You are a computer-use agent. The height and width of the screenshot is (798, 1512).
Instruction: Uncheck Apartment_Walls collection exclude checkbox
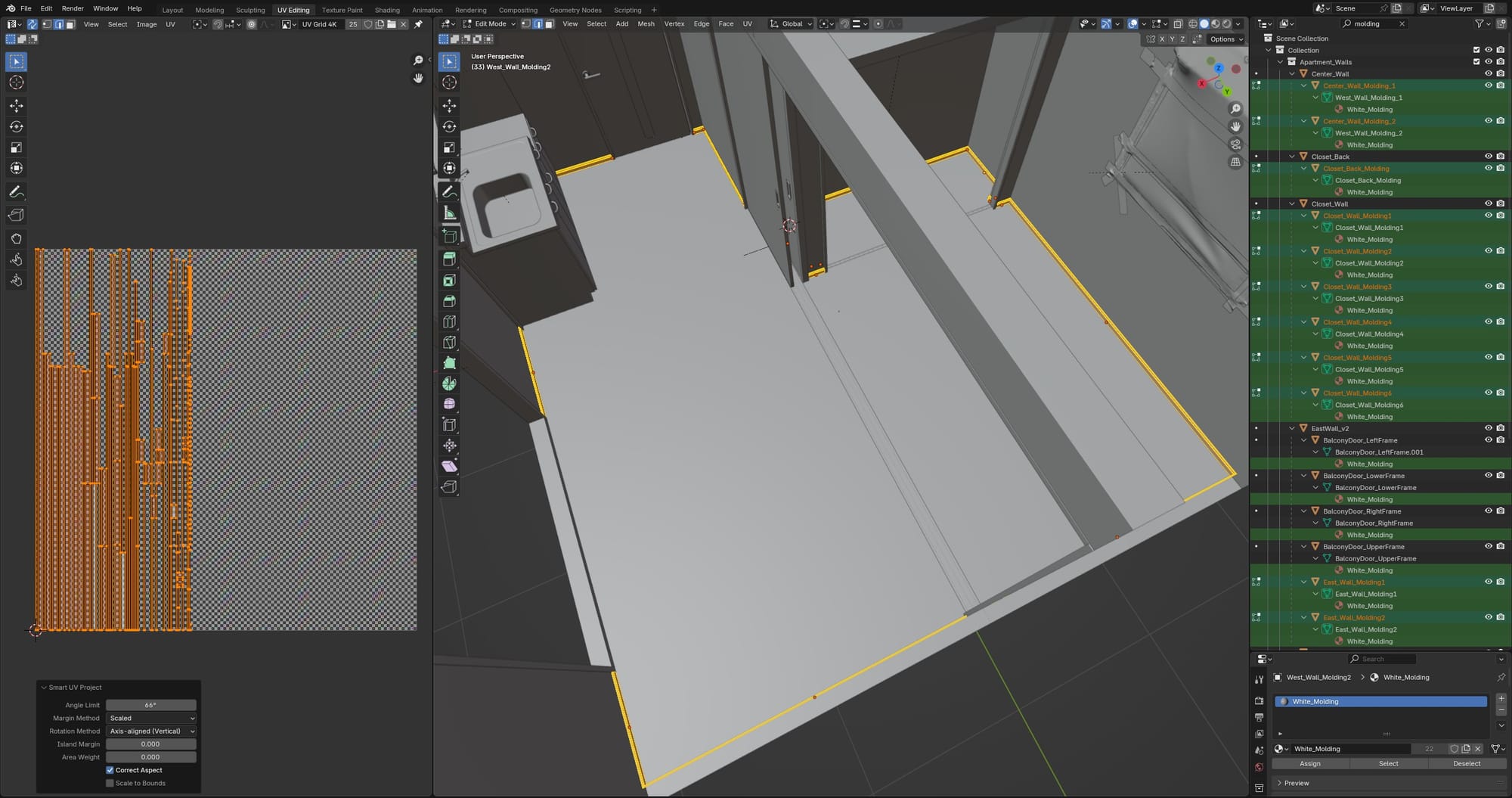pos(1476,62)
